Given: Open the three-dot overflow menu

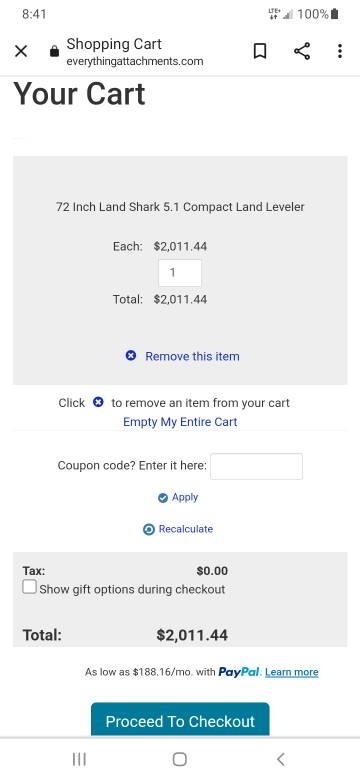Looking at the screenshot, I should [340, 51].
